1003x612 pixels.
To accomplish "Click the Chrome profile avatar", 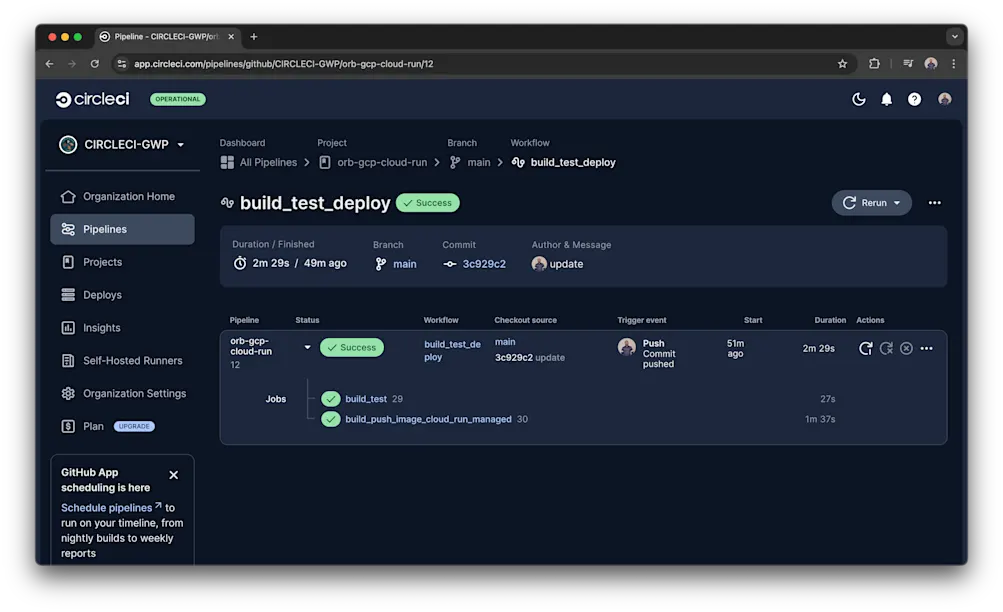I will coord(931,64).
